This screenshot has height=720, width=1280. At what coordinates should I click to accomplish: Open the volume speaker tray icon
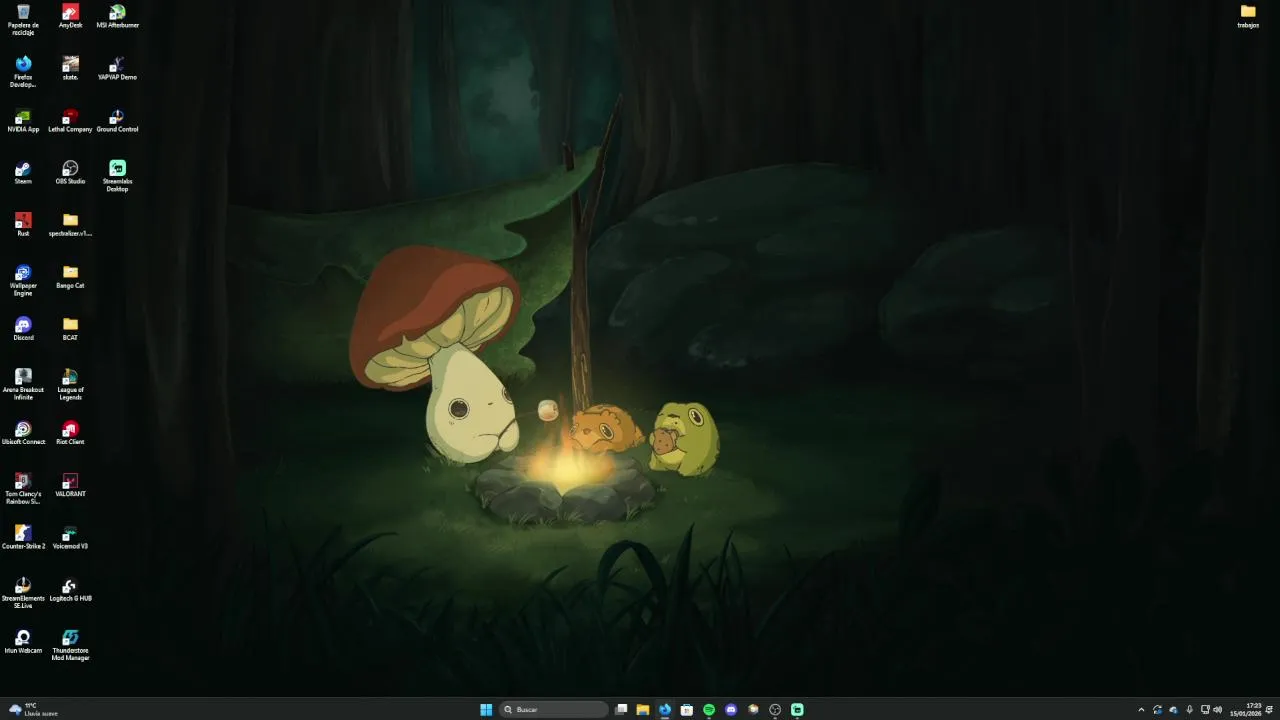1218,710
